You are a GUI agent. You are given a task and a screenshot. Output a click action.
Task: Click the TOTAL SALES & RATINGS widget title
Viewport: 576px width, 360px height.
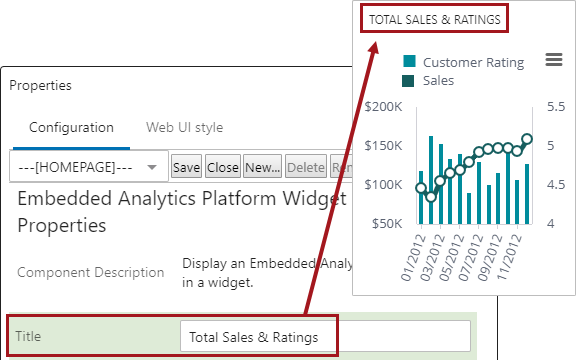[435, 19]
